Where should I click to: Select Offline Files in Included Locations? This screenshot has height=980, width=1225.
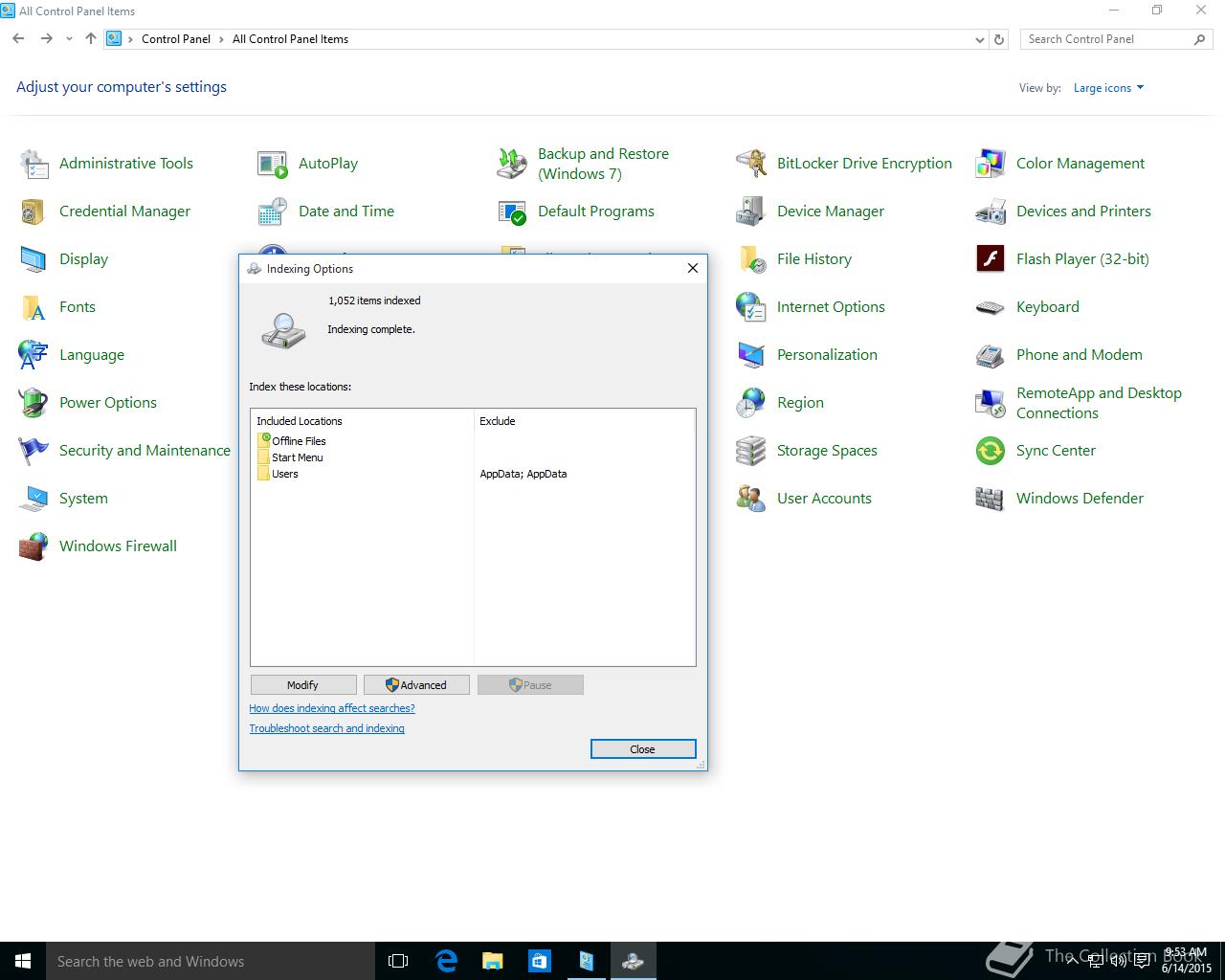coord(299,441)
